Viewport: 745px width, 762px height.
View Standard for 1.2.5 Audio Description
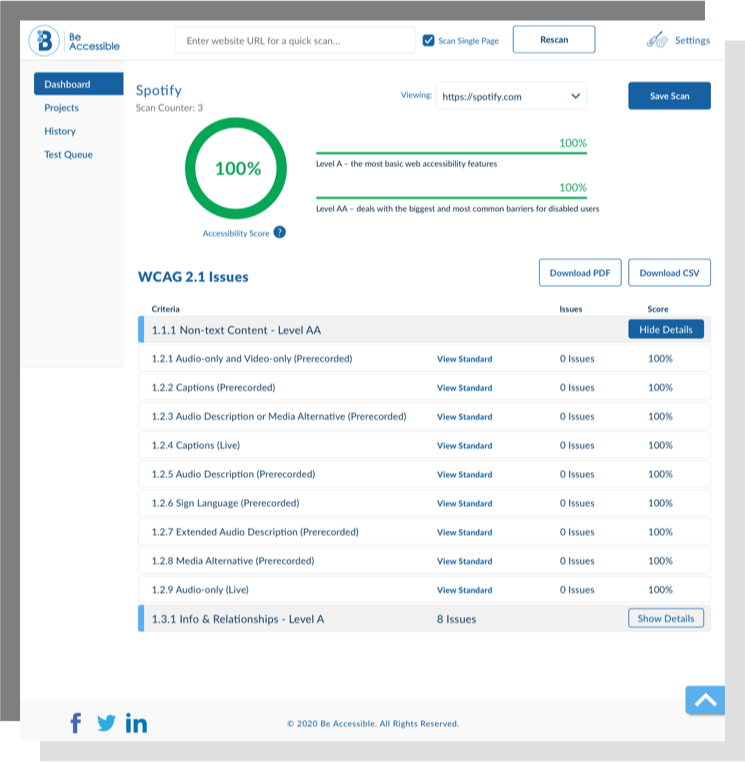[465, 474]
